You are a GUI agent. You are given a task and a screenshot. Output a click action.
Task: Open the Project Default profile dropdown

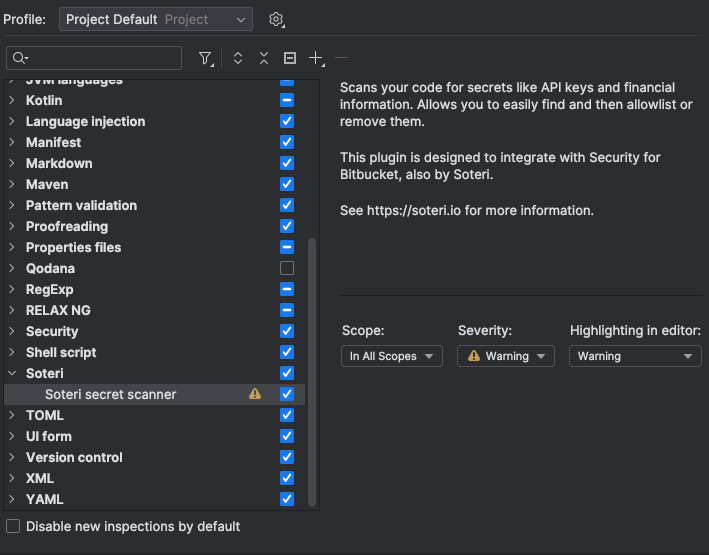(156, 19)
